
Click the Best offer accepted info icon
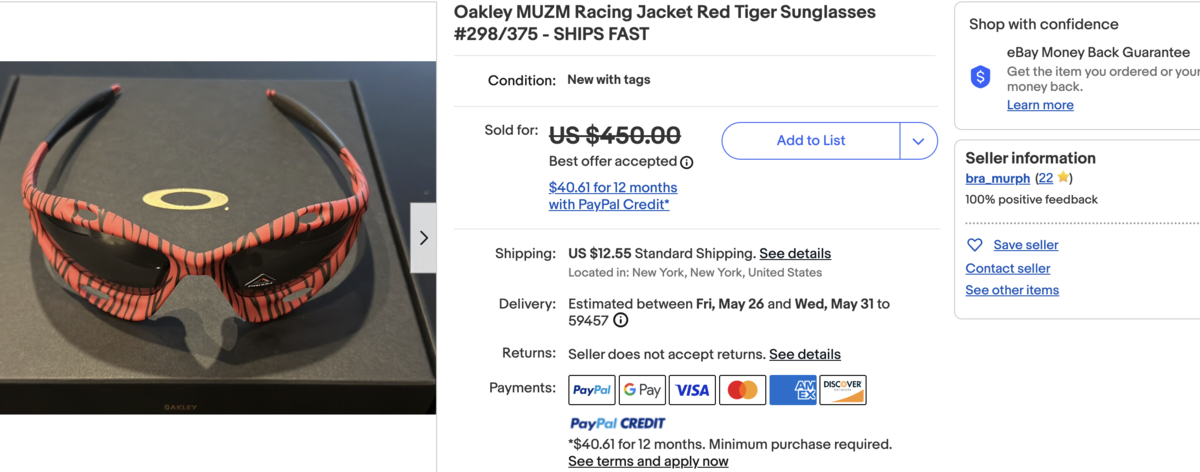pos(687,162)
